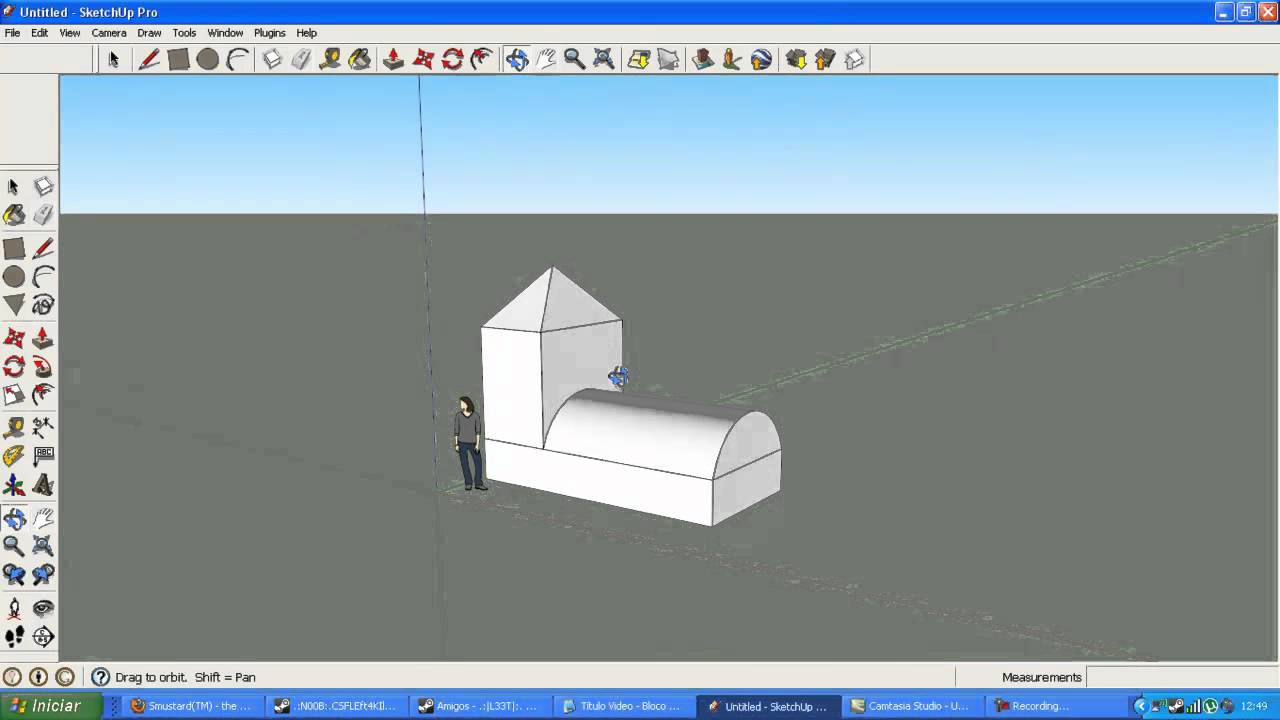This screenshot has width=1280, height=720.
Task: Preview model in Google Earth icon
Action: [761, 59]
